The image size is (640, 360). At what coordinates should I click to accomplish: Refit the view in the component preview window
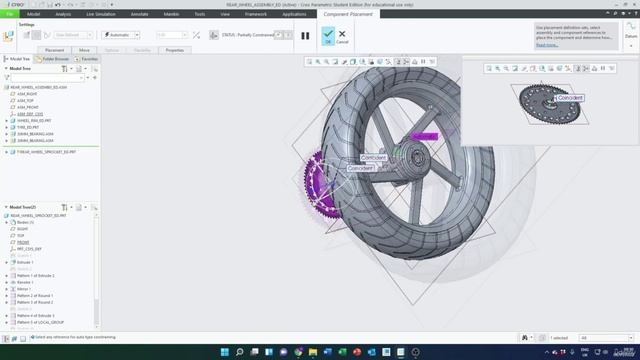coord(489,69)
